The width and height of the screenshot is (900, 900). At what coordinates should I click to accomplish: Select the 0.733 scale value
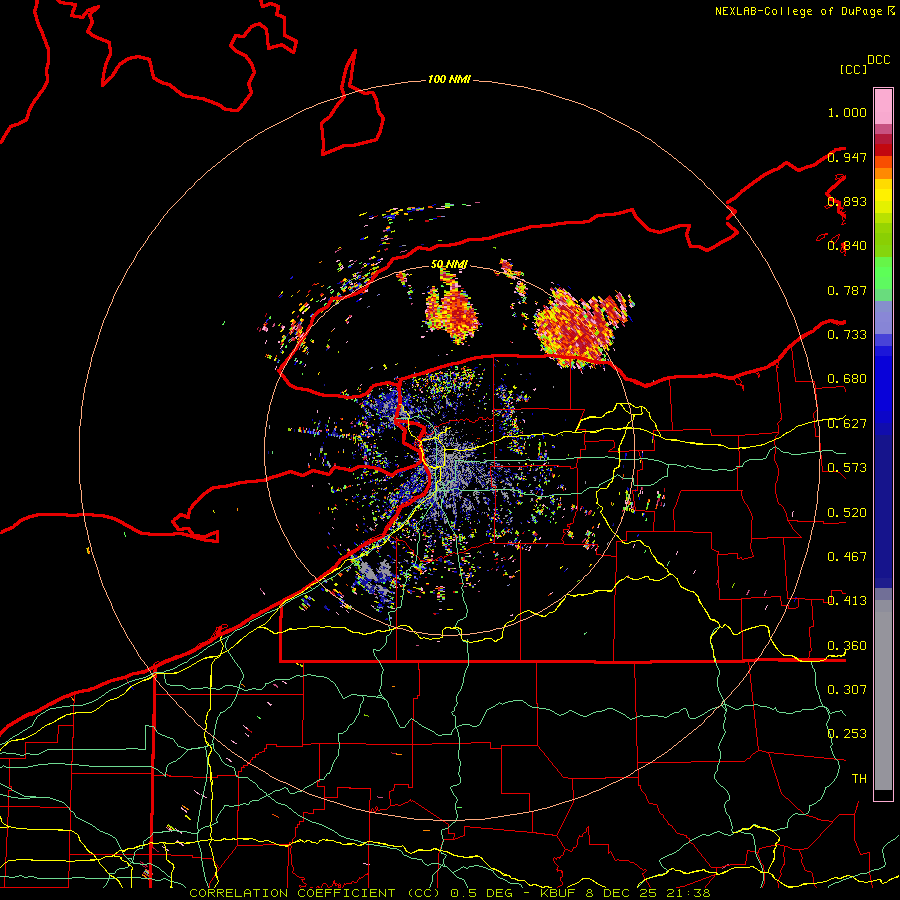coord(847,335)
